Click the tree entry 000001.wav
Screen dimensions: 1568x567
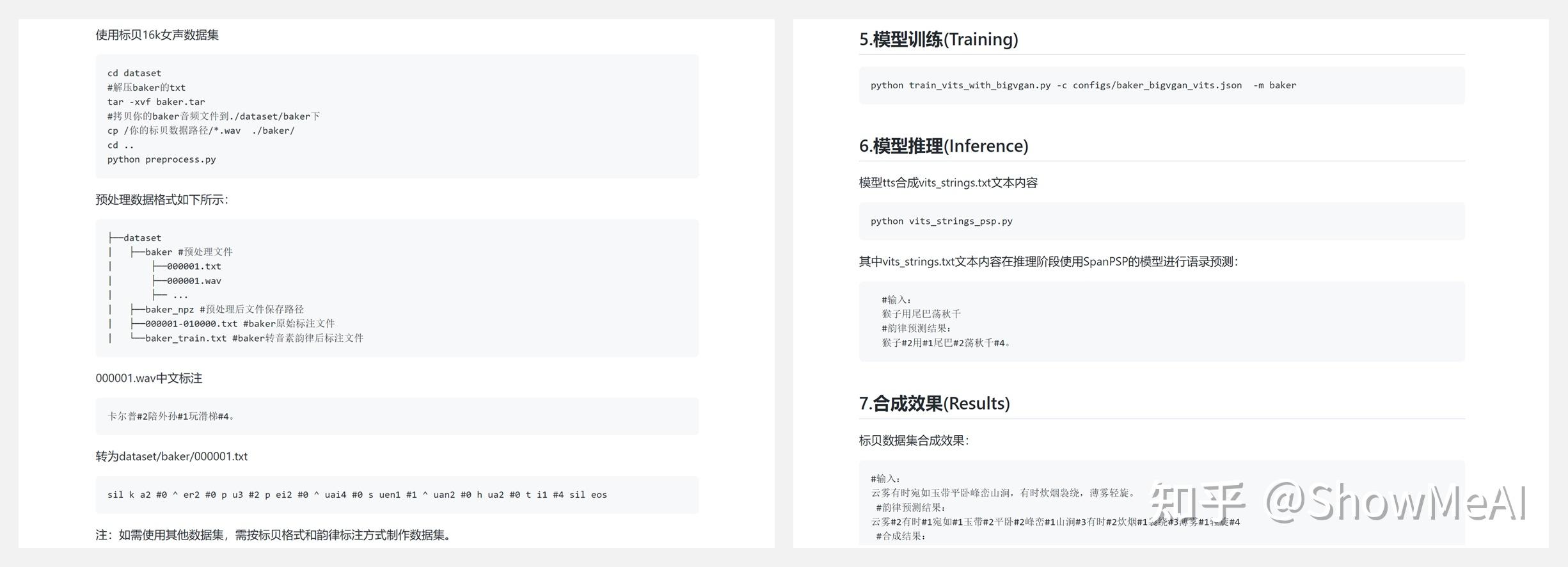187,281
